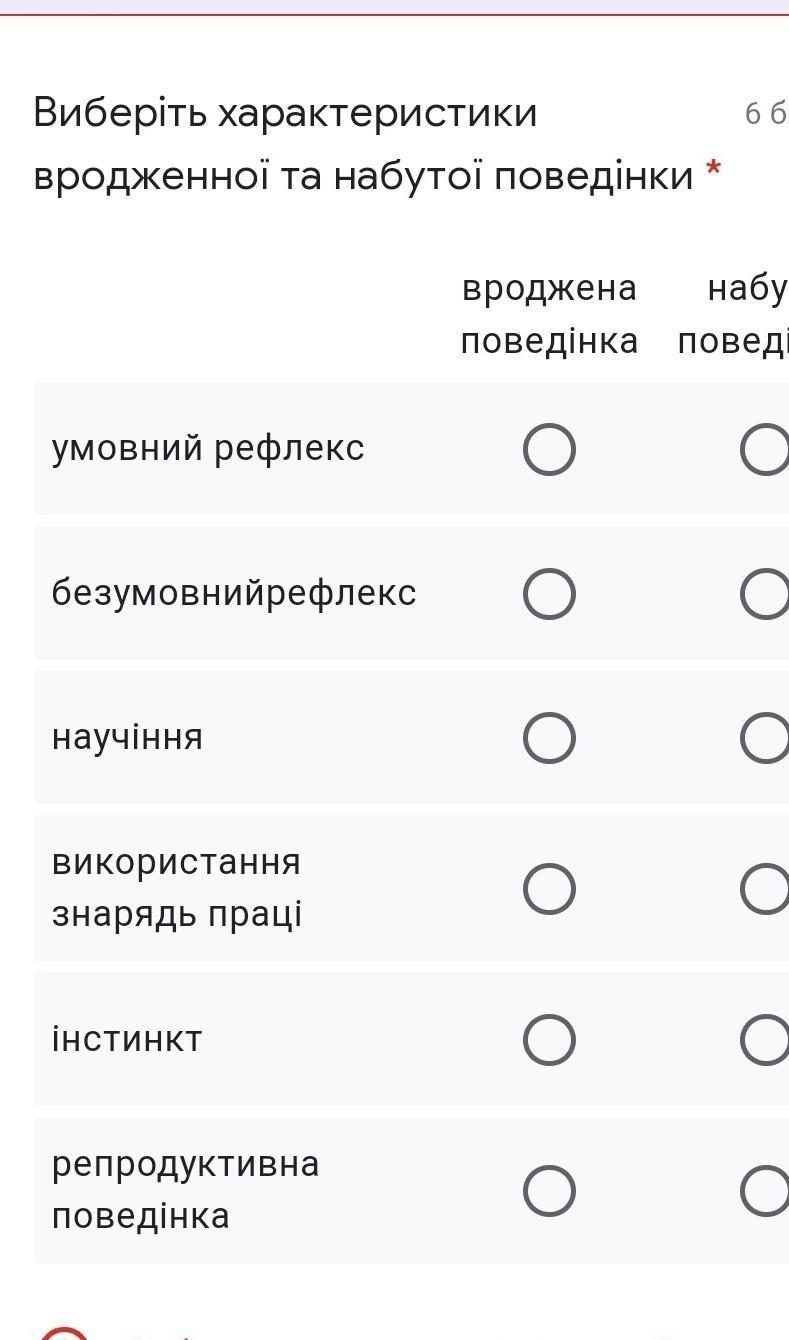Click the partially visible набута поведінка header
Image resolution: width=789 pixels, height=1340 pixels.
point(740,314)
